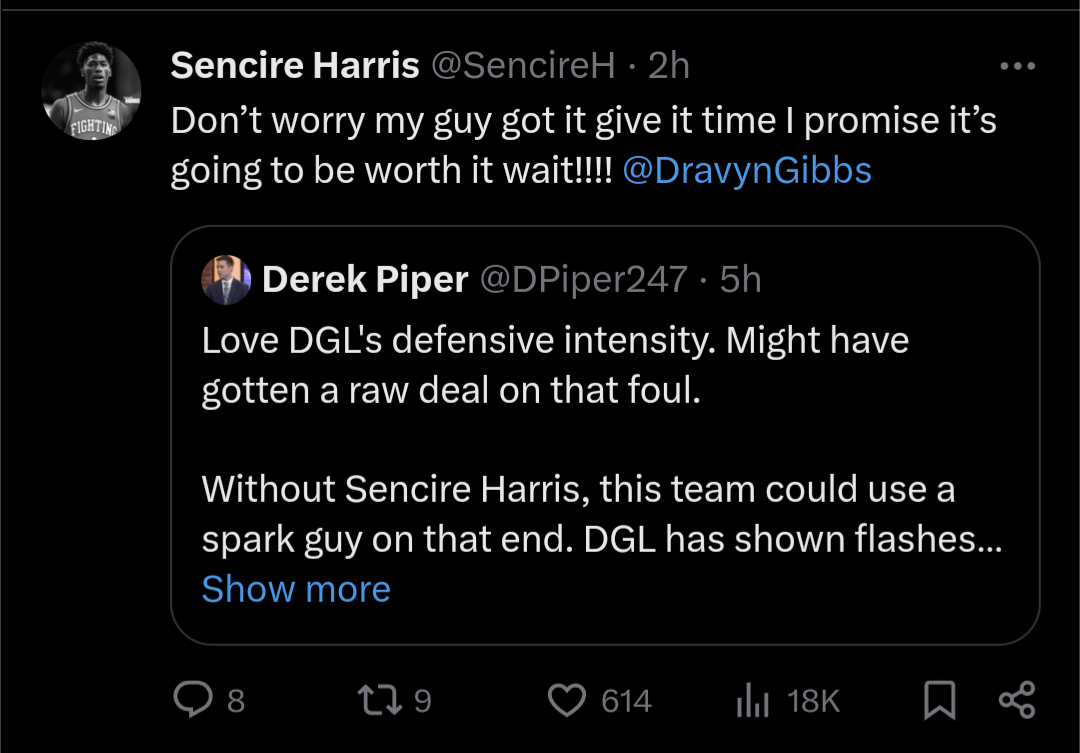Click the reply speech bubble icon
Viewport: 1080px width, 753px height.
191,700
